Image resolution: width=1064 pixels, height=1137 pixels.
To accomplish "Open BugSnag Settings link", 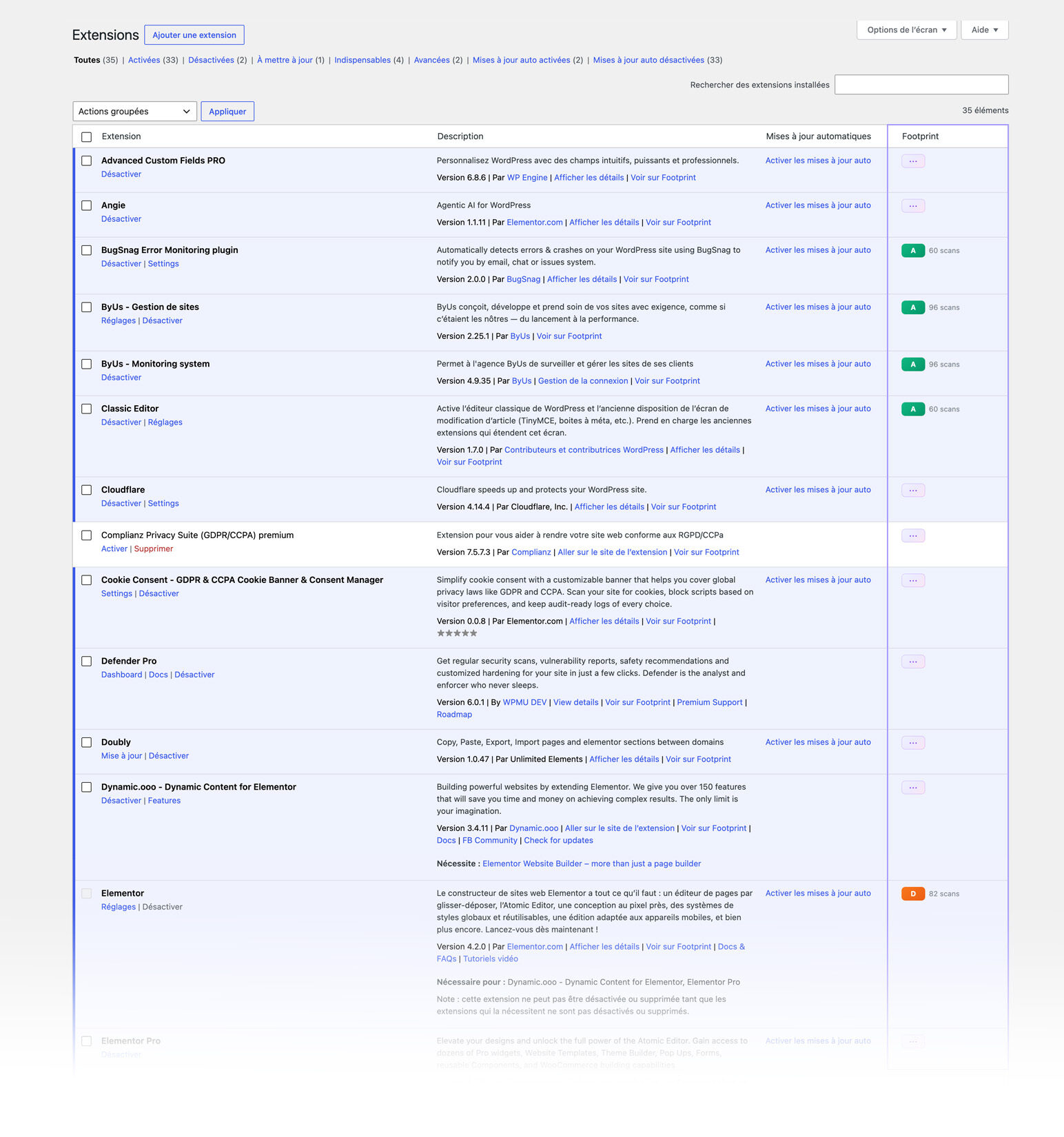I will [x=163, y=264].
